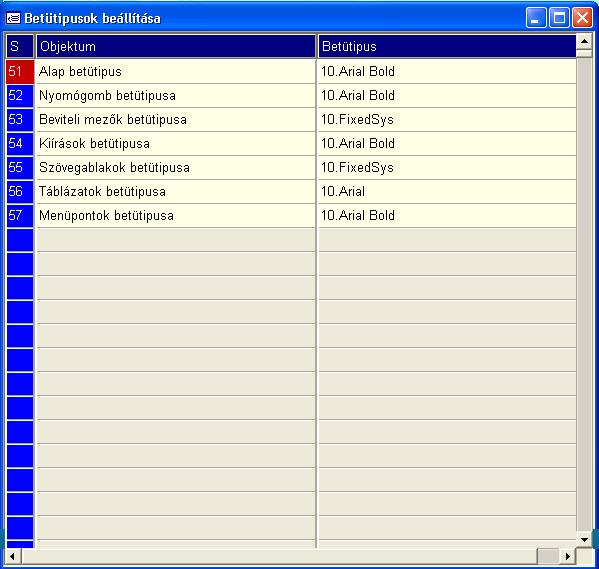This screenshot has width=599, height=569.
Task: Maximize the Betütipusok beállítása window
Action: [x=559, y=18]
